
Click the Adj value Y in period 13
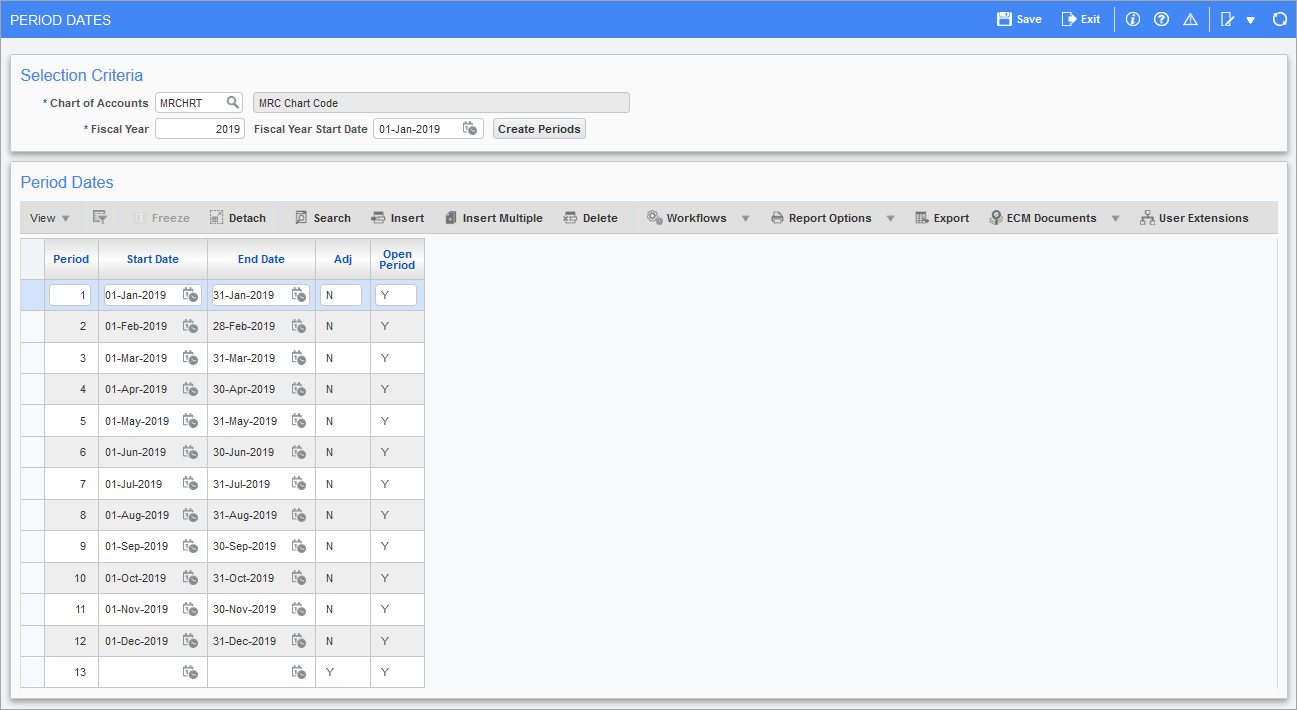coord(330,672)
